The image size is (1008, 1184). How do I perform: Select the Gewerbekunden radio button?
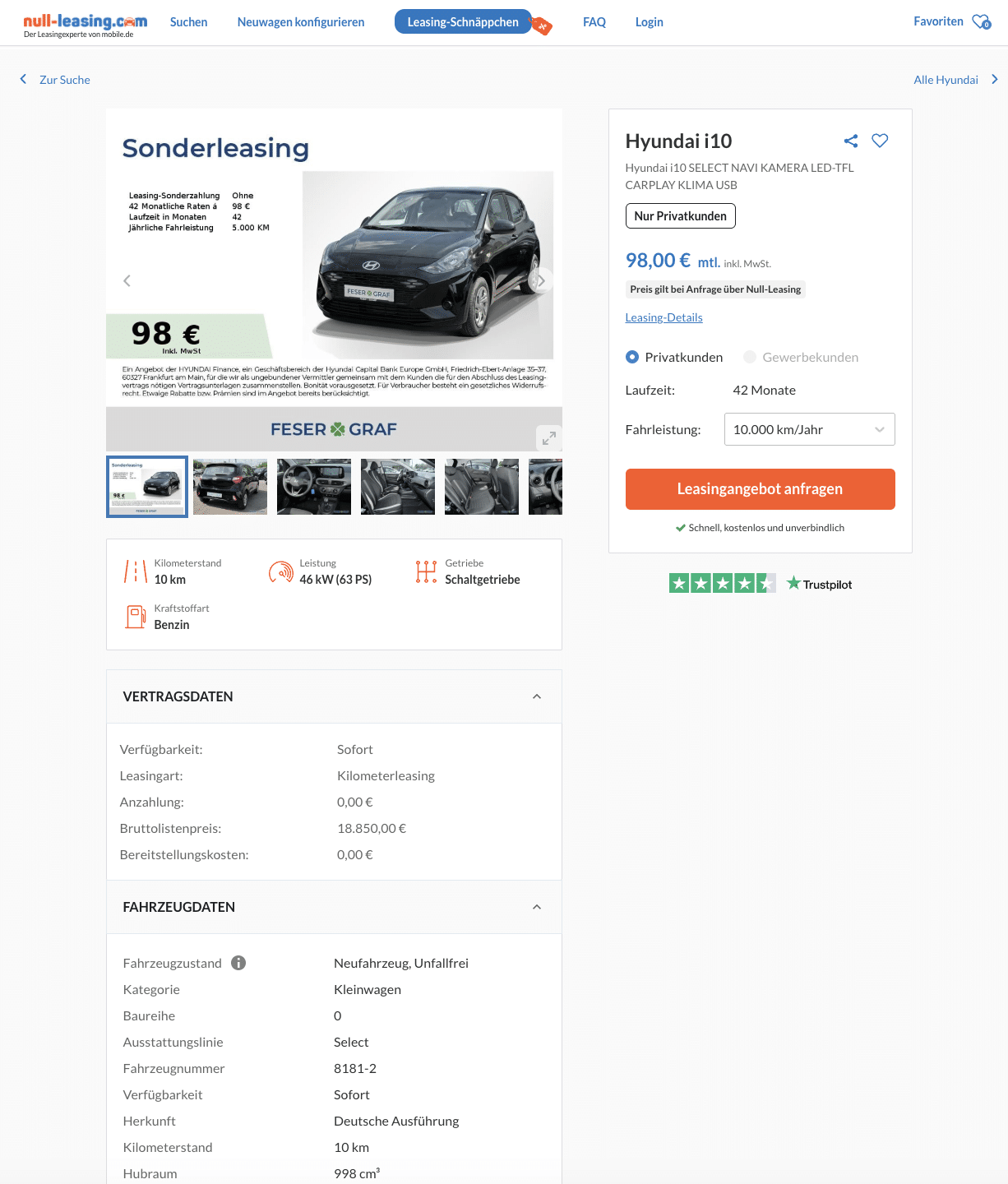[x=750, y=357]
